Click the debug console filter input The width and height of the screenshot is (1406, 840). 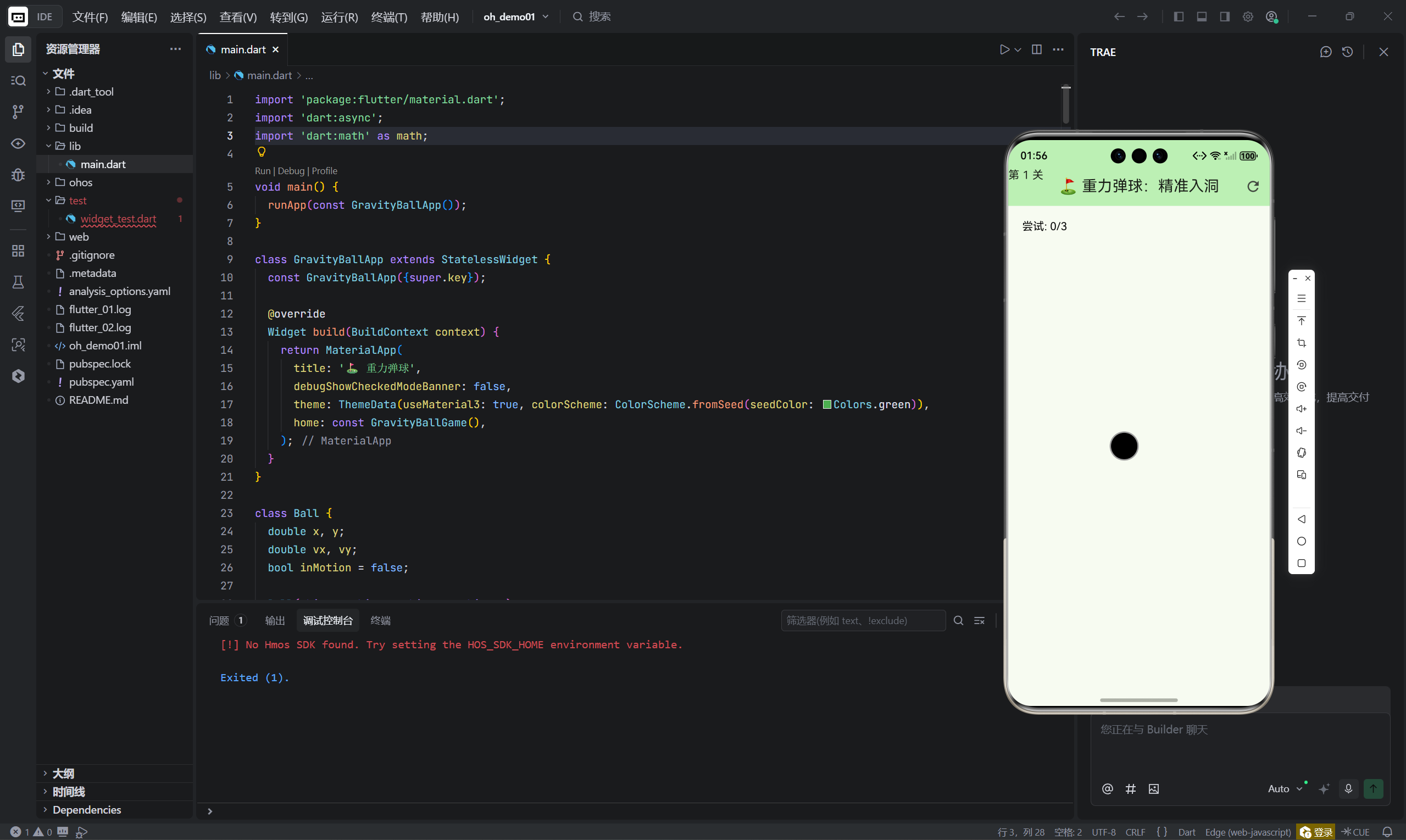click(862, 620)
